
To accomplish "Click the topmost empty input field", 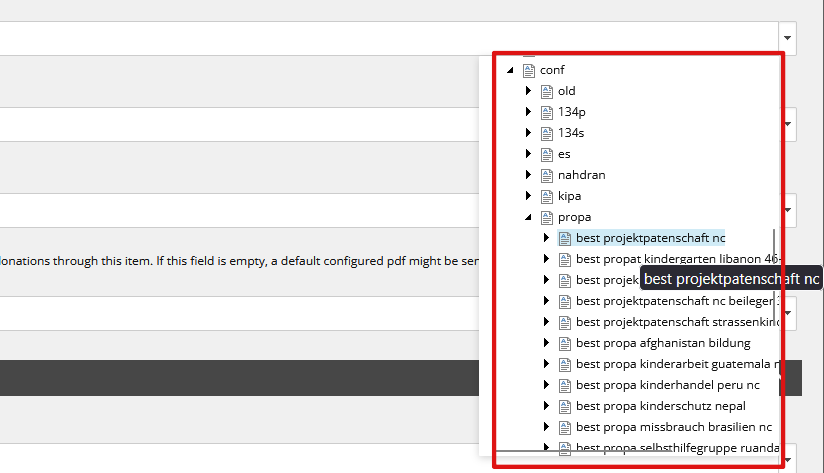I will [389, 38].
